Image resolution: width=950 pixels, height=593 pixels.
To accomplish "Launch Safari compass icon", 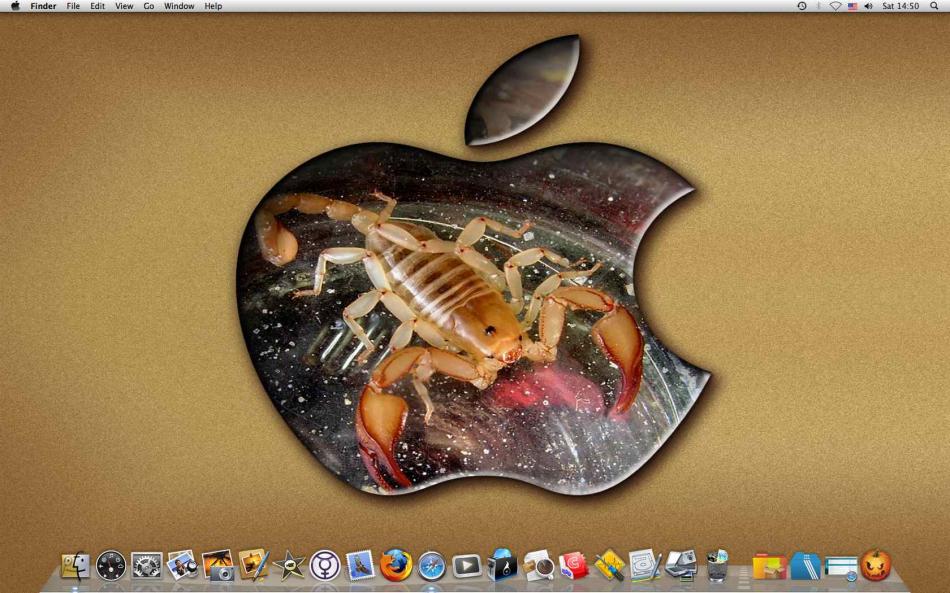I will (431, 566).
